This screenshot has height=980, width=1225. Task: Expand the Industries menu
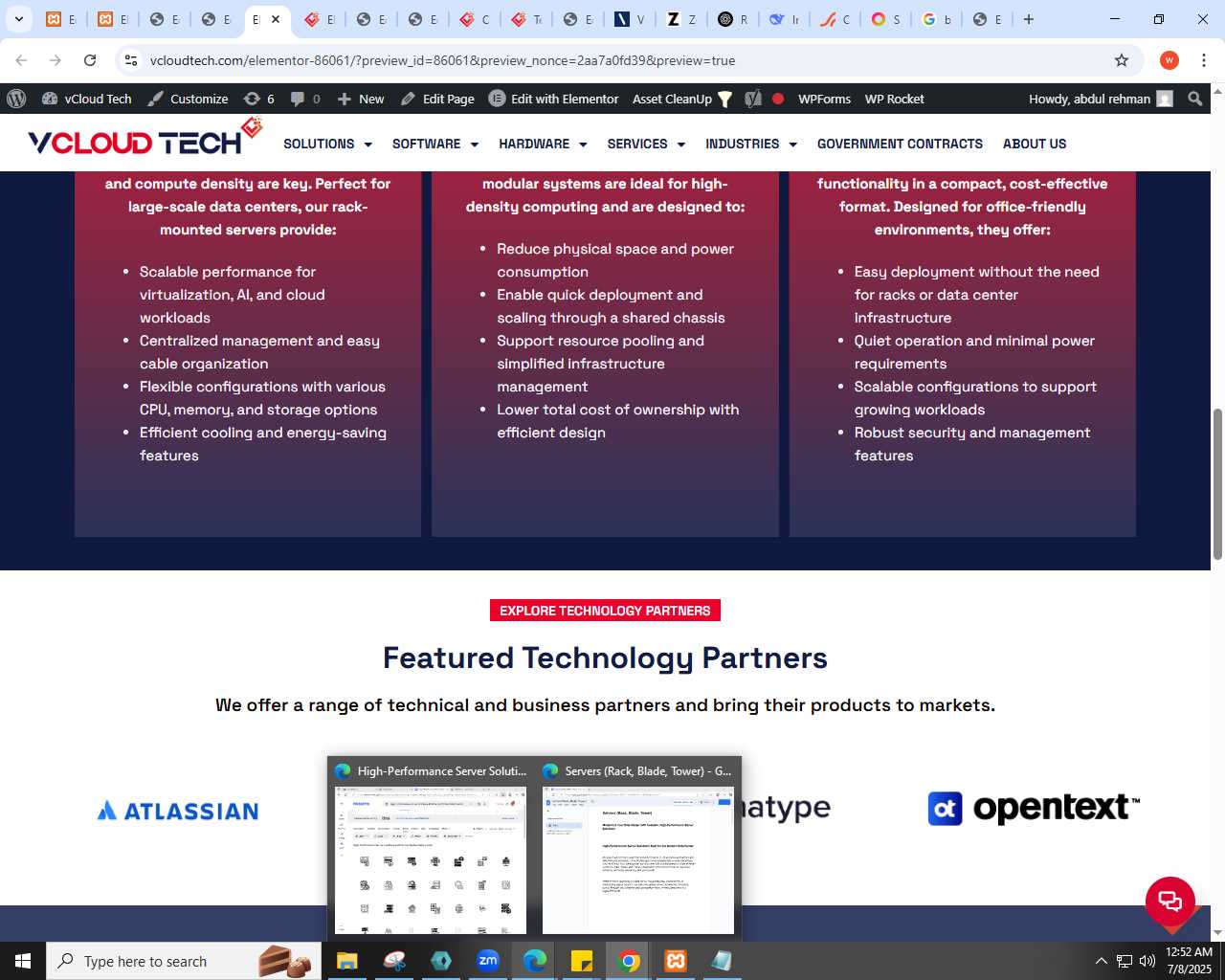point(751,144)
